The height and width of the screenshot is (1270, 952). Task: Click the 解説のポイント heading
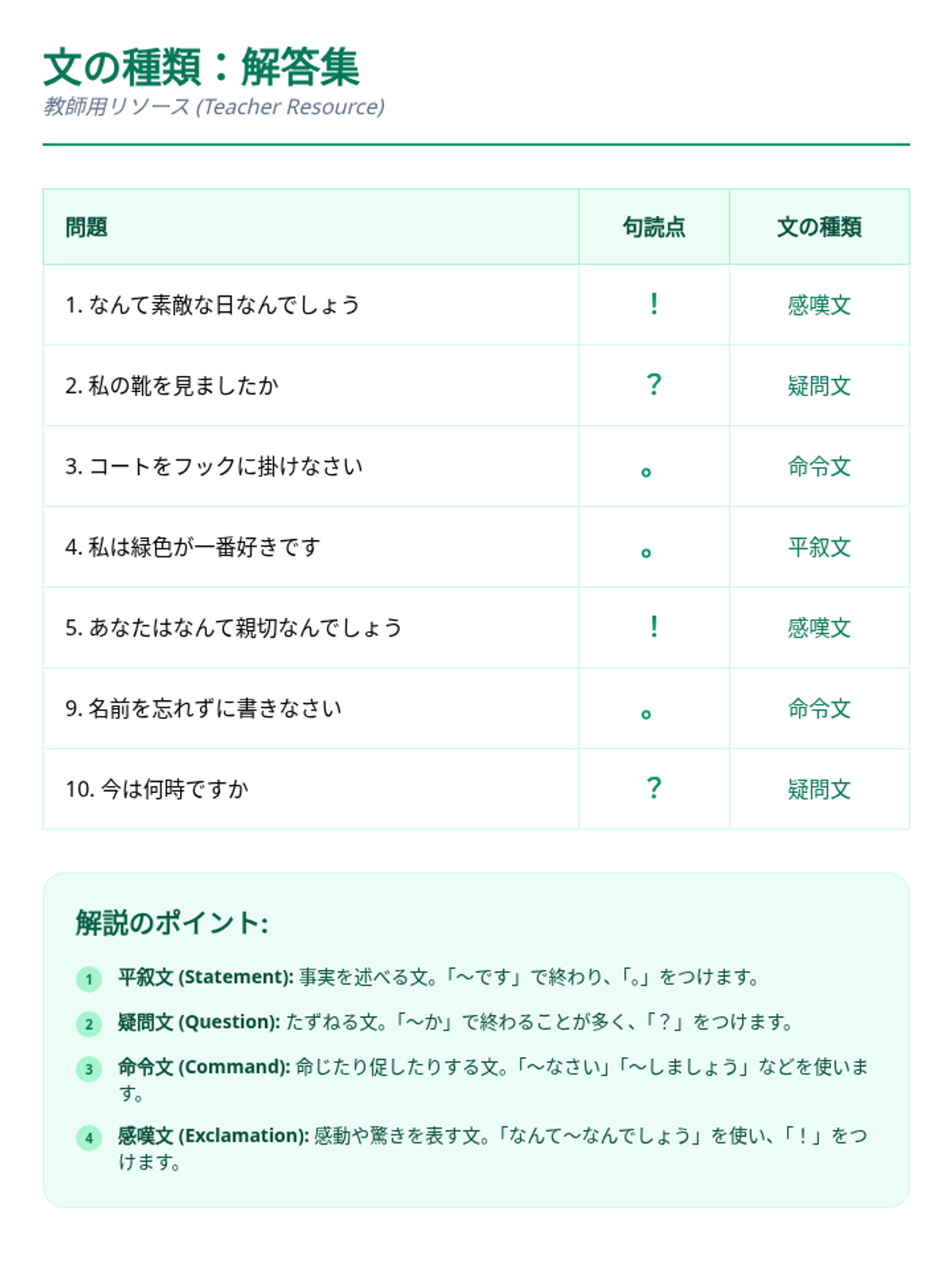172,922
